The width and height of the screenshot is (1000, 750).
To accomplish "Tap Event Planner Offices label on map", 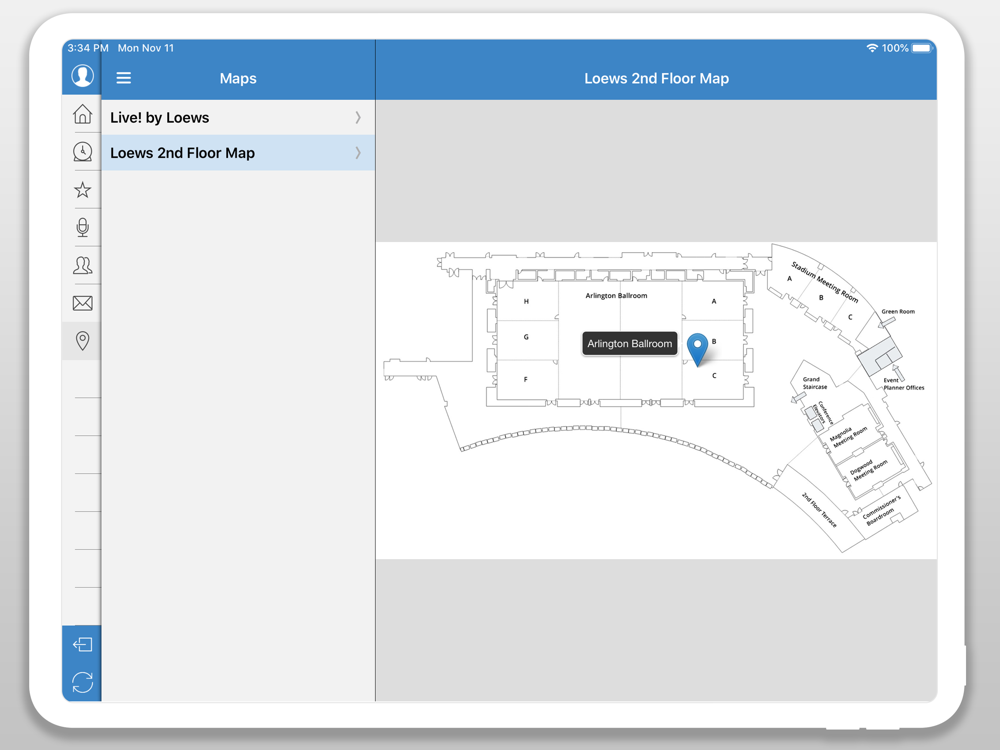I will [903, 384].
